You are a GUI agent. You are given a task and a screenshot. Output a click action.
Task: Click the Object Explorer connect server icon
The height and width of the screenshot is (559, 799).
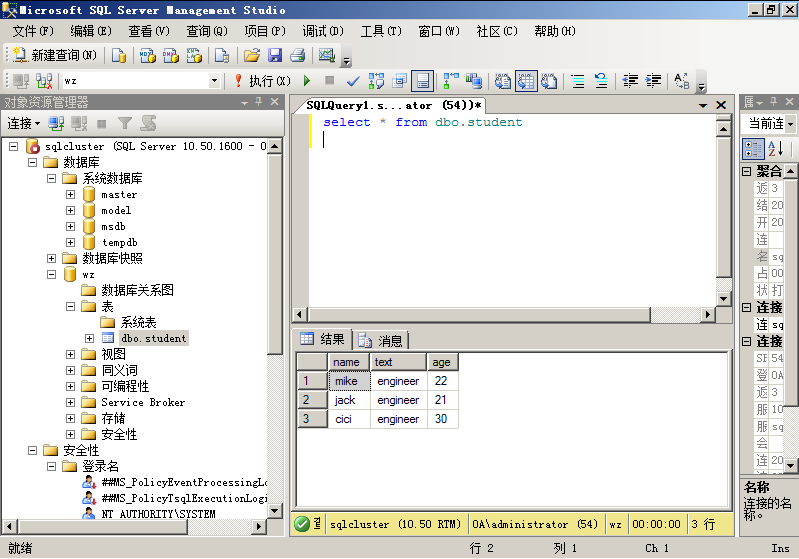[x=56, y=123]
